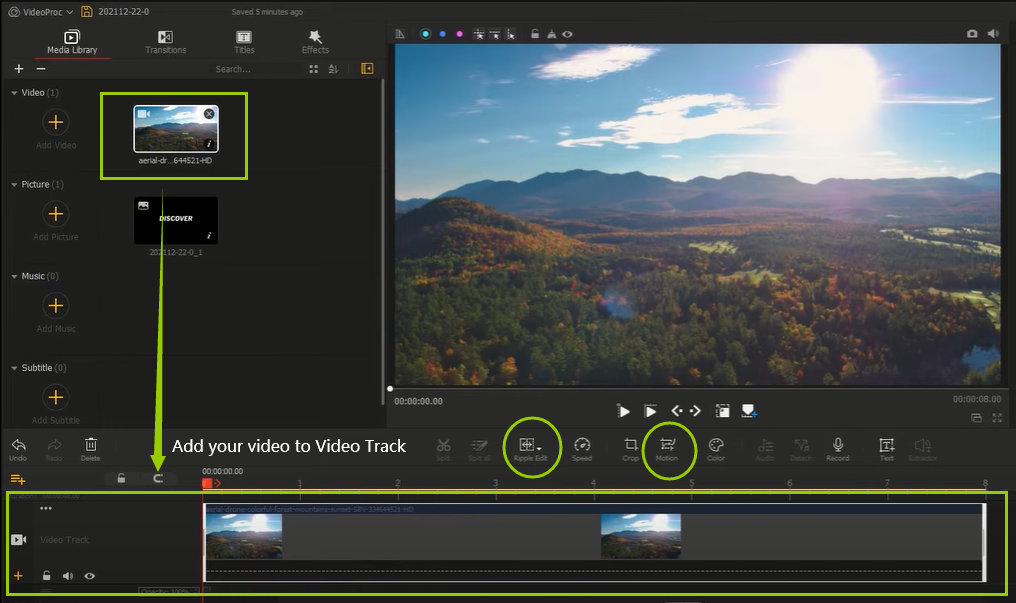Switch to the Effects tab
This screenshot has width=1016, height=603.
coord(315,42)
